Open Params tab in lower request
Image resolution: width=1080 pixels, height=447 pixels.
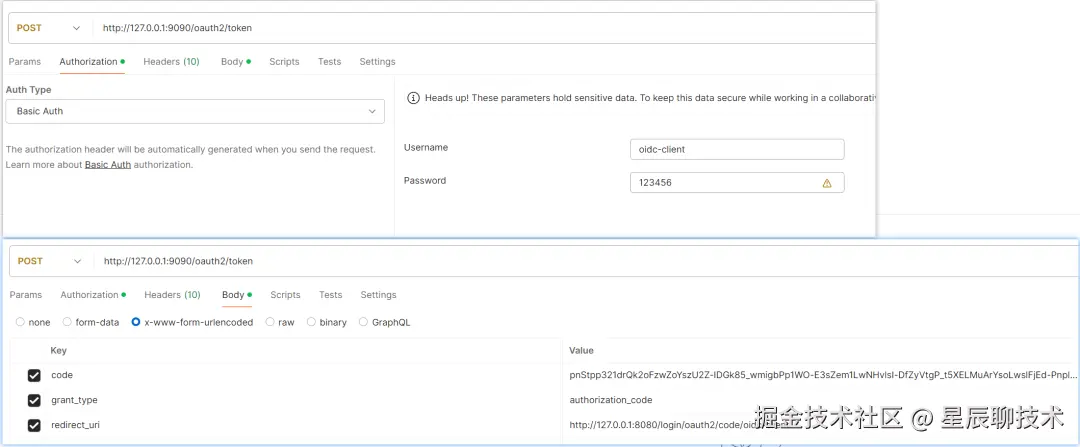coord(25,295)
